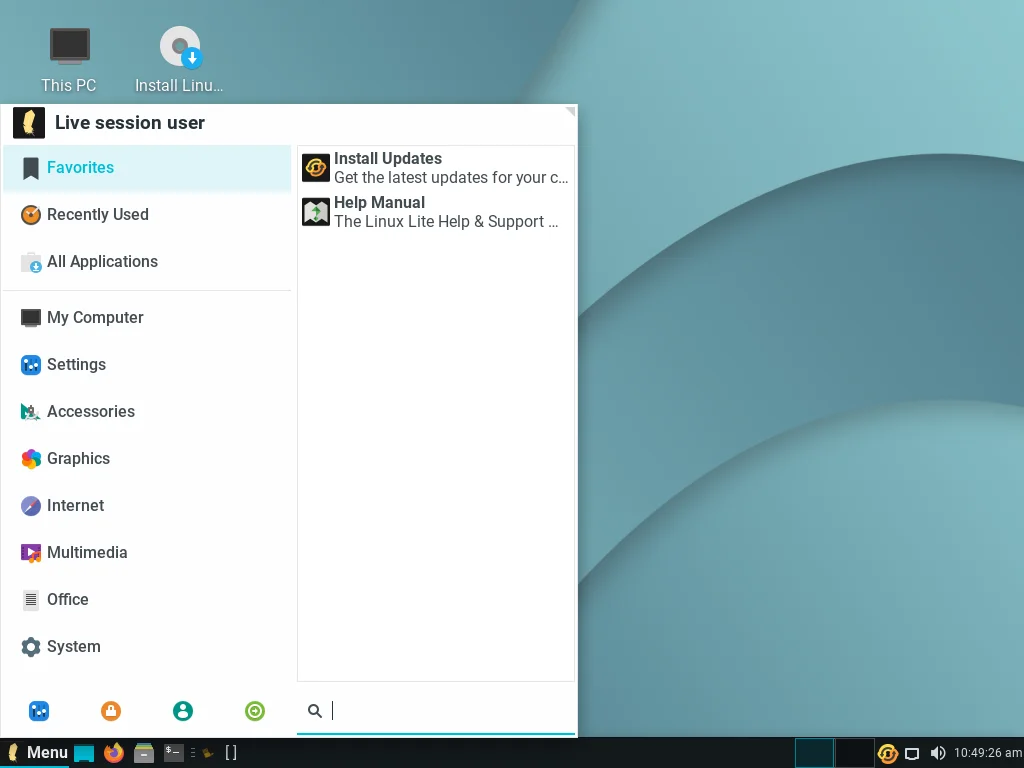
Task: Open the Accessories category
Action: [x=147, y=411]
